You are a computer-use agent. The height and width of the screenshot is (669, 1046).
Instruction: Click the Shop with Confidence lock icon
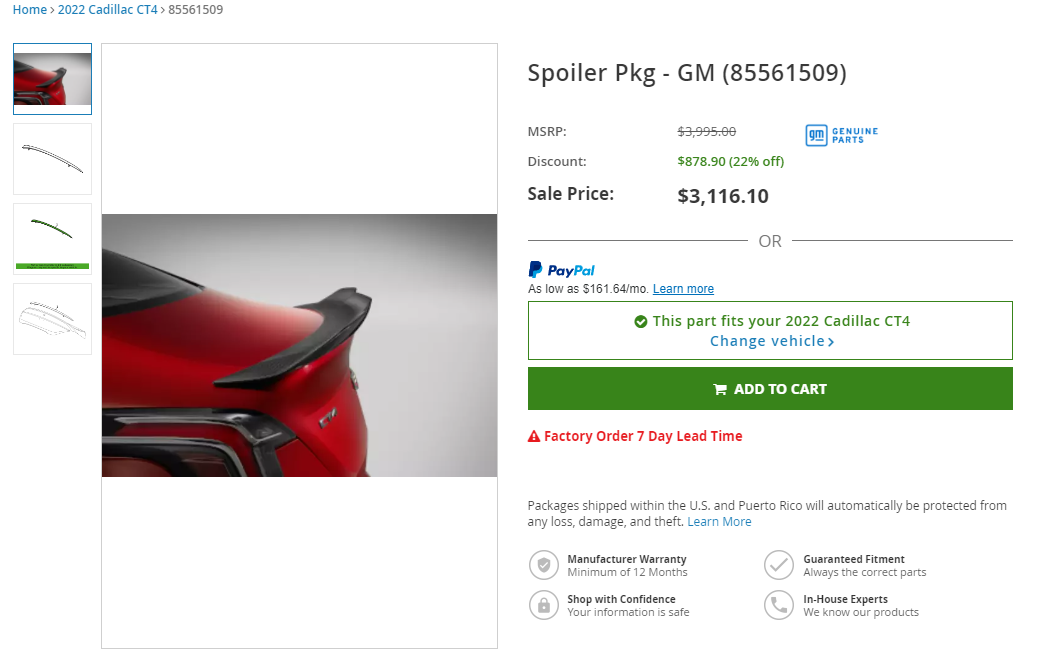coord(543,605)
